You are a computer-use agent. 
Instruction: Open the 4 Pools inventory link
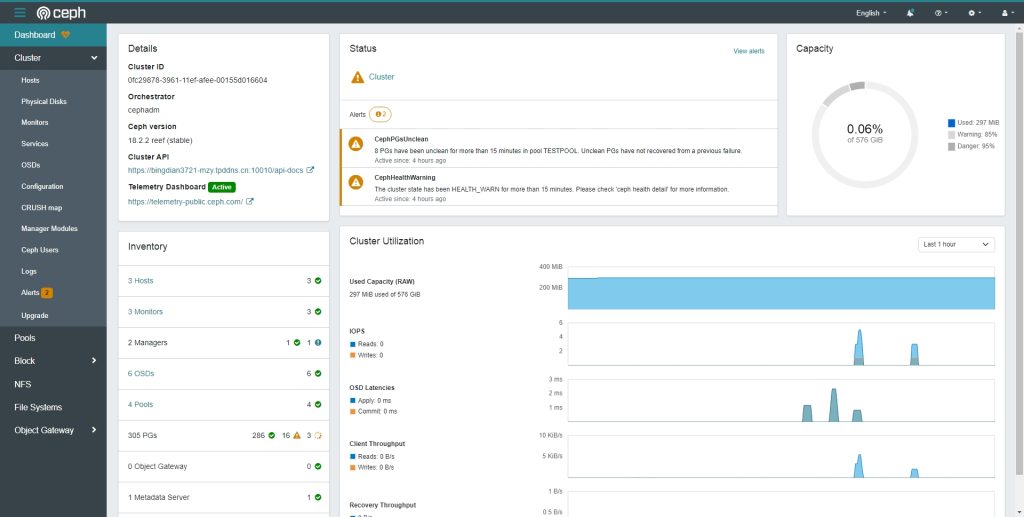(140, 405)
